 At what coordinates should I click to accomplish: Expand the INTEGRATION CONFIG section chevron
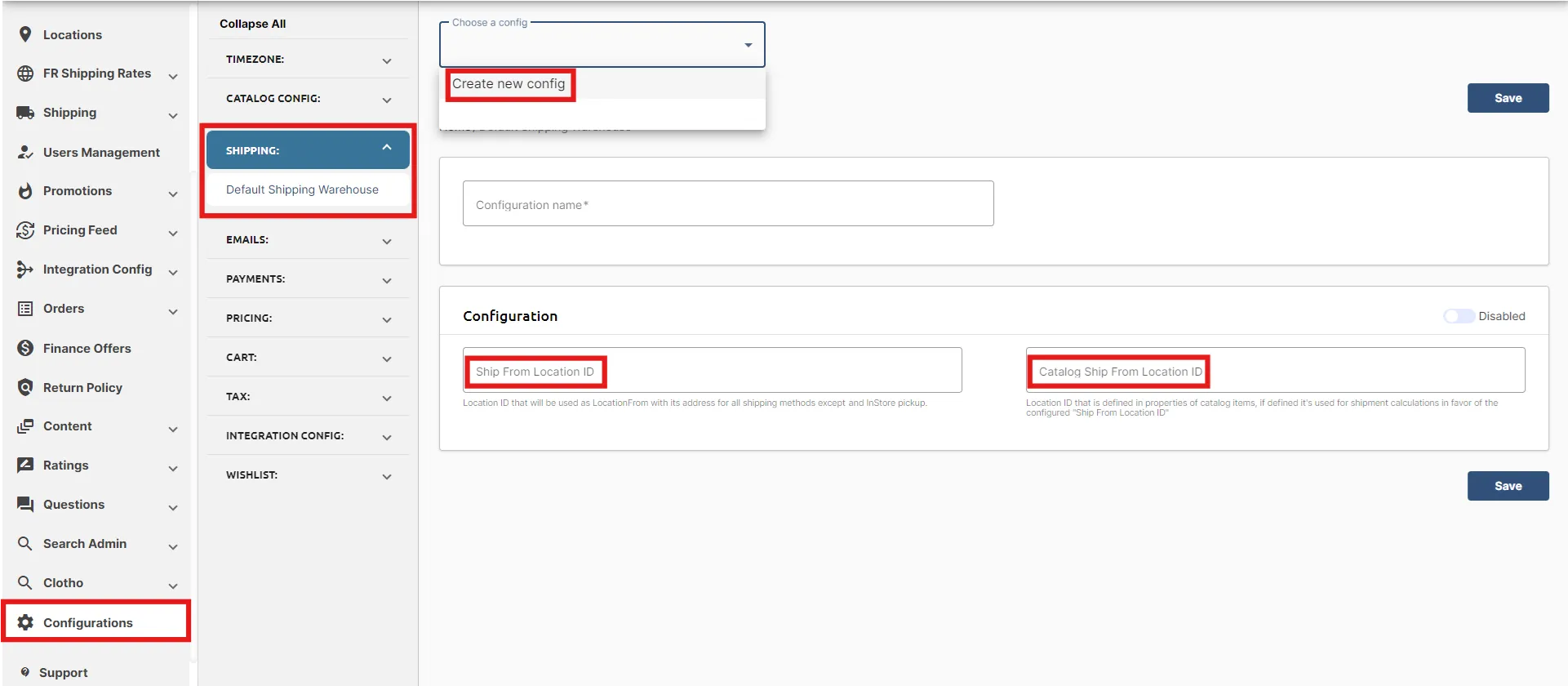click(387, 438)
